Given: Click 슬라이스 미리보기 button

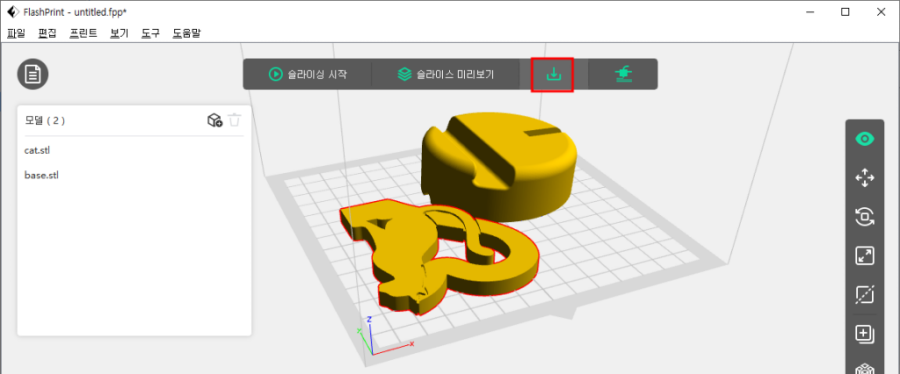Looking at the screenshot, I should click(445, 75).
